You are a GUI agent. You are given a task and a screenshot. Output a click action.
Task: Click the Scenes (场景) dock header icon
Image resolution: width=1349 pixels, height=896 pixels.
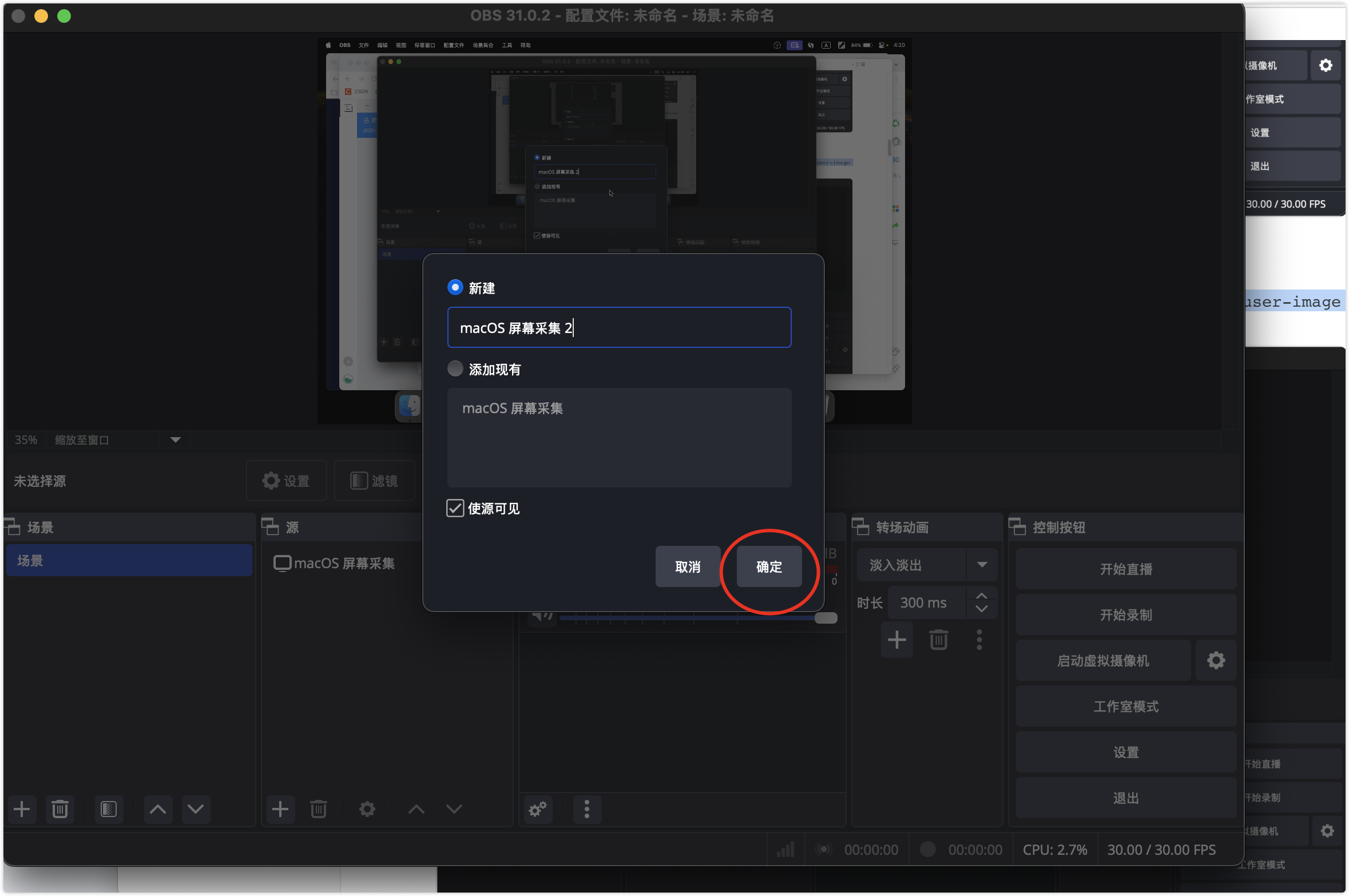[13, 527]
